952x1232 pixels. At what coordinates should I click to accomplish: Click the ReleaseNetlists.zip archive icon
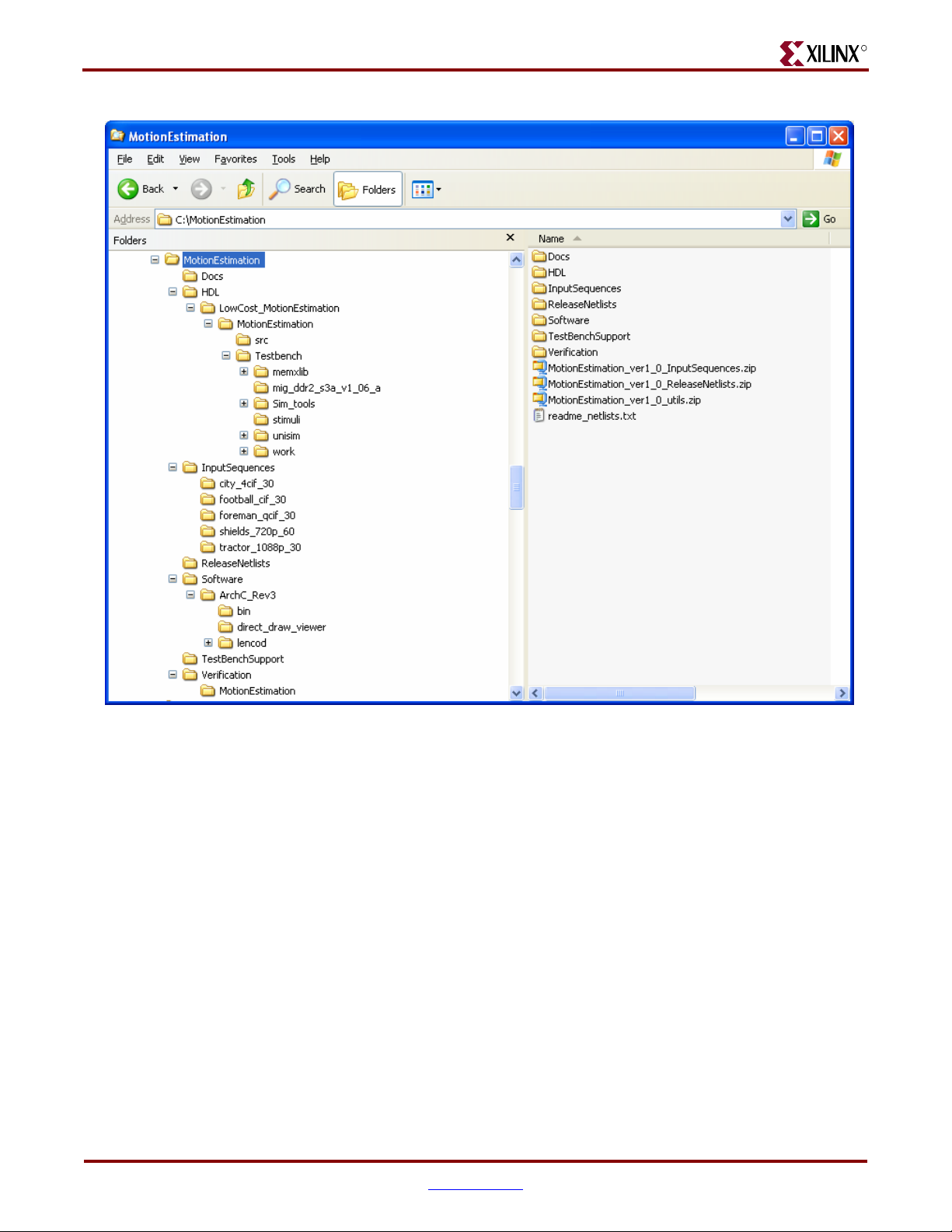(539, 384)
